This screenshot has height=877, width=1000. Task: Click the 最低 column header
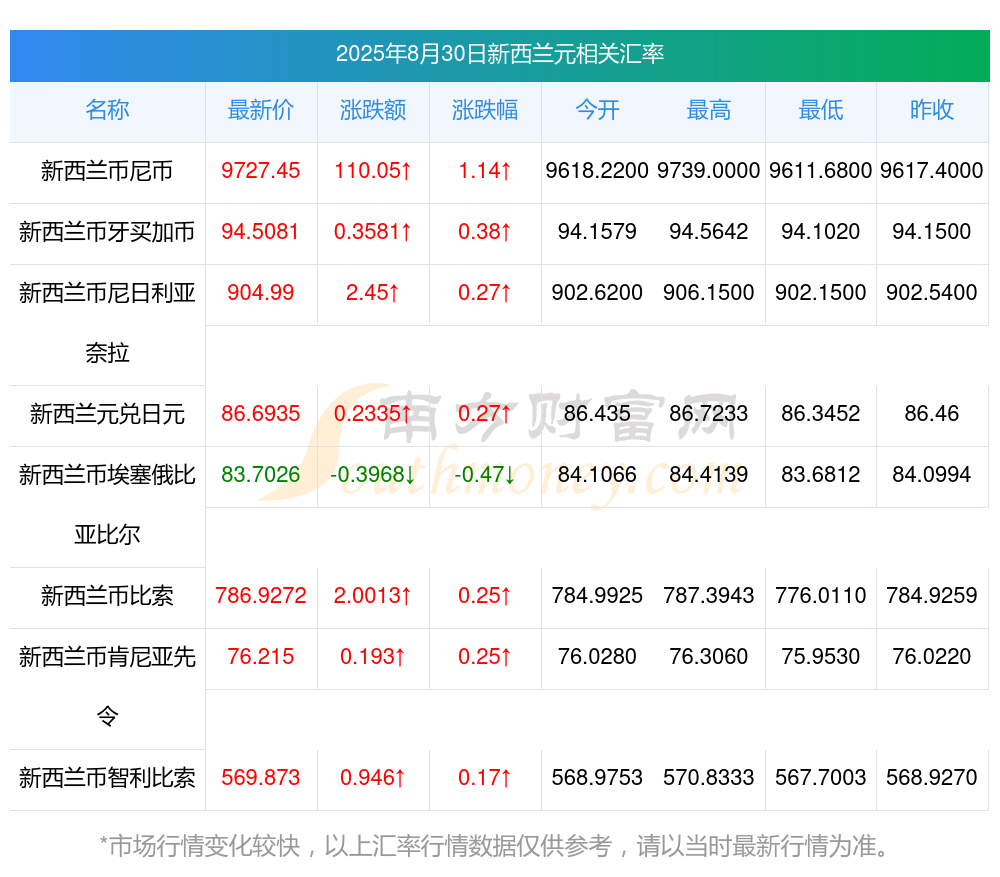(x=821, y=110)
